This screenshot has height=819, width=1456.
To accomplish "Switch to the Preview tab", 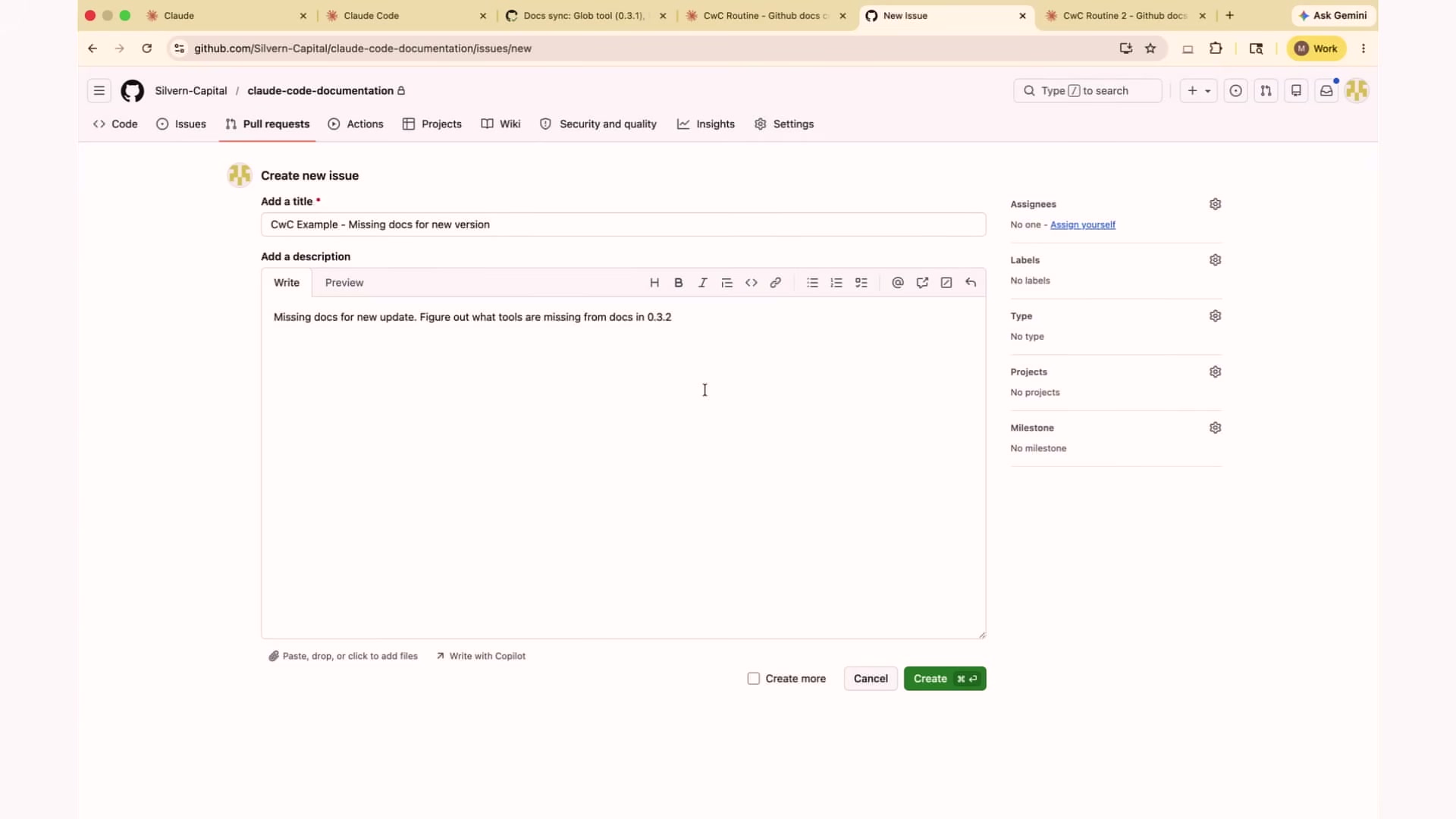I will pyautogui.click(x=344, y=283).
